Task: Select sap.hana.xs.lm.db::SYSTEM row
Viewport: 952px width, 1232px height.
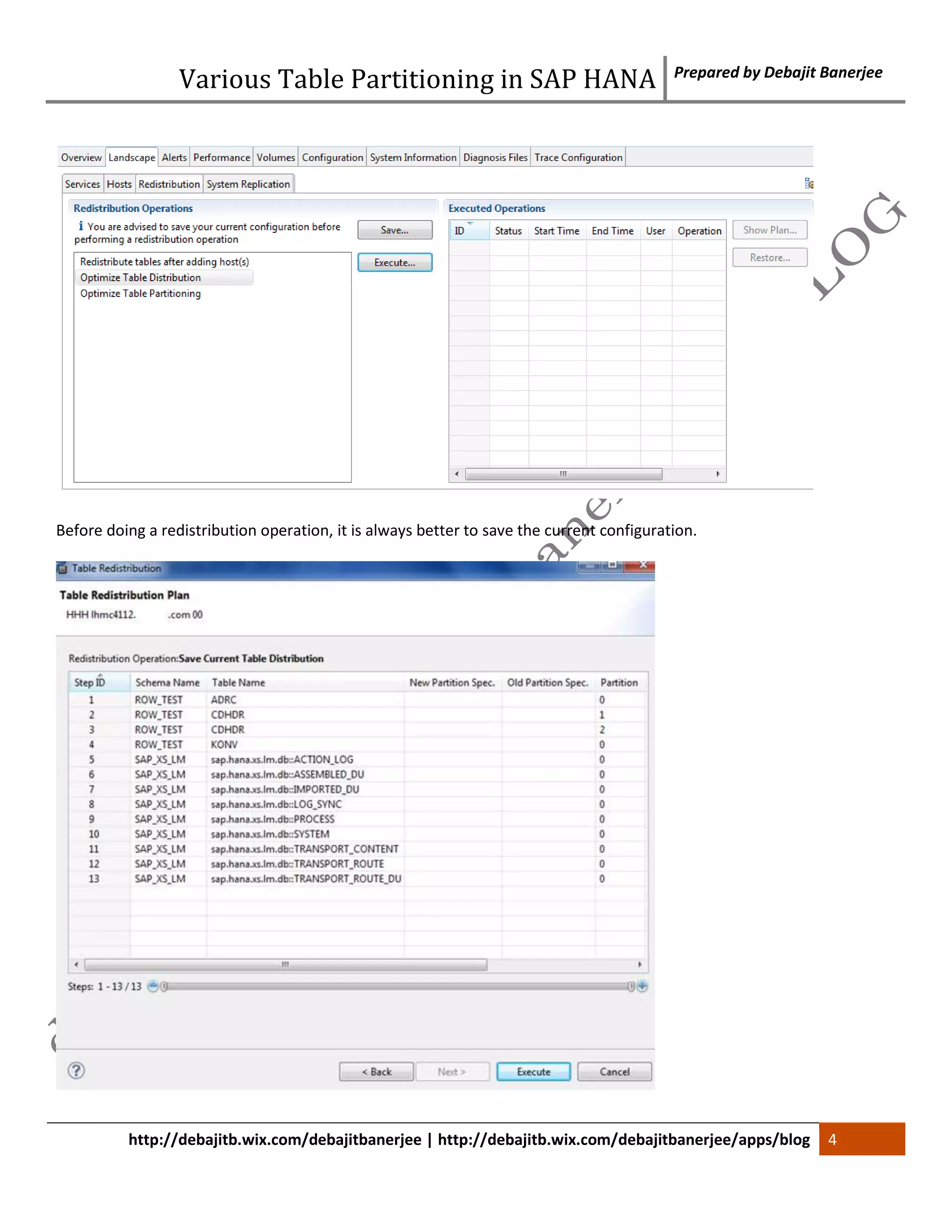Action: tap(357, 834)
